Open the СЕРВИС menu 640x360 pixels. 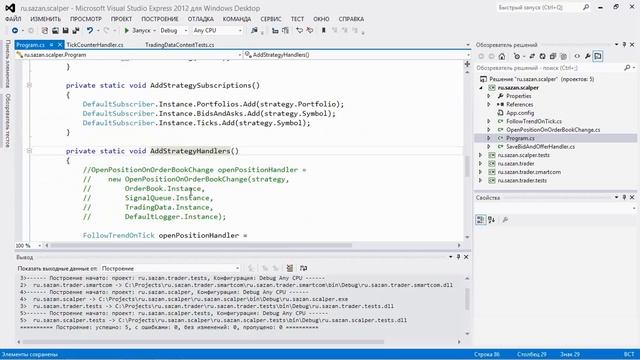(x=271, y=19)
